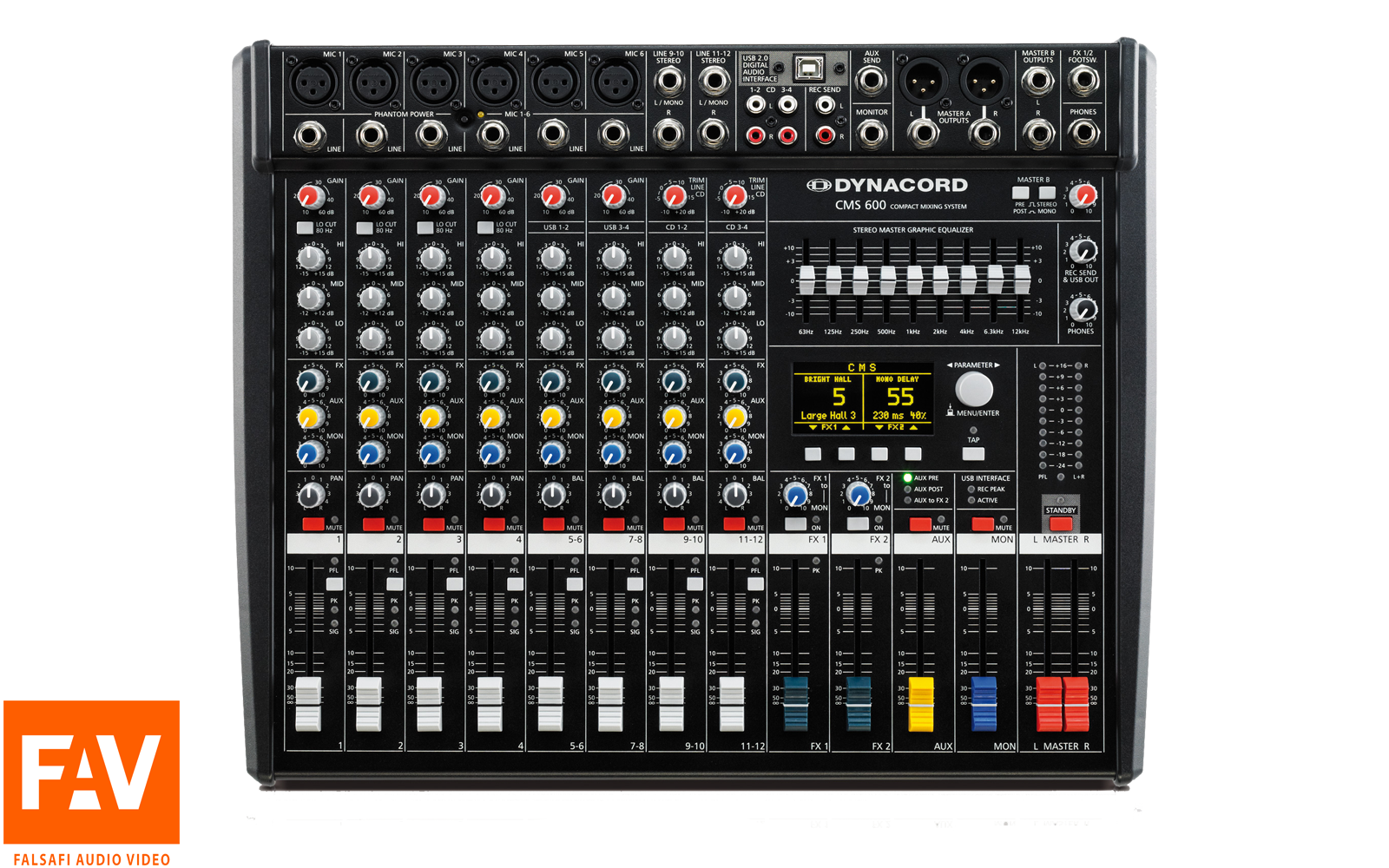The height and width of the screenshot is (868, 1389).
Task: Click LINE 9-10 stereo L/MONO jack
Action: tap(668, 82)
